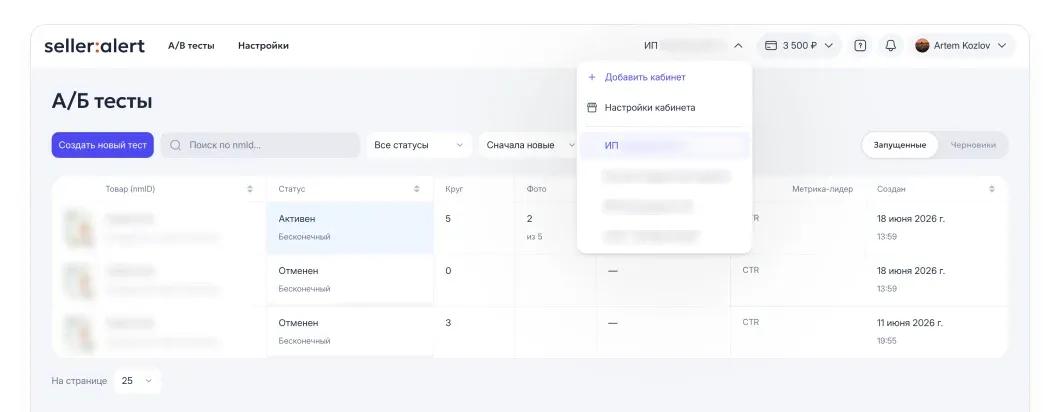Sort by Создан column arrows
1060x412 pixels.
coord(992,189)
